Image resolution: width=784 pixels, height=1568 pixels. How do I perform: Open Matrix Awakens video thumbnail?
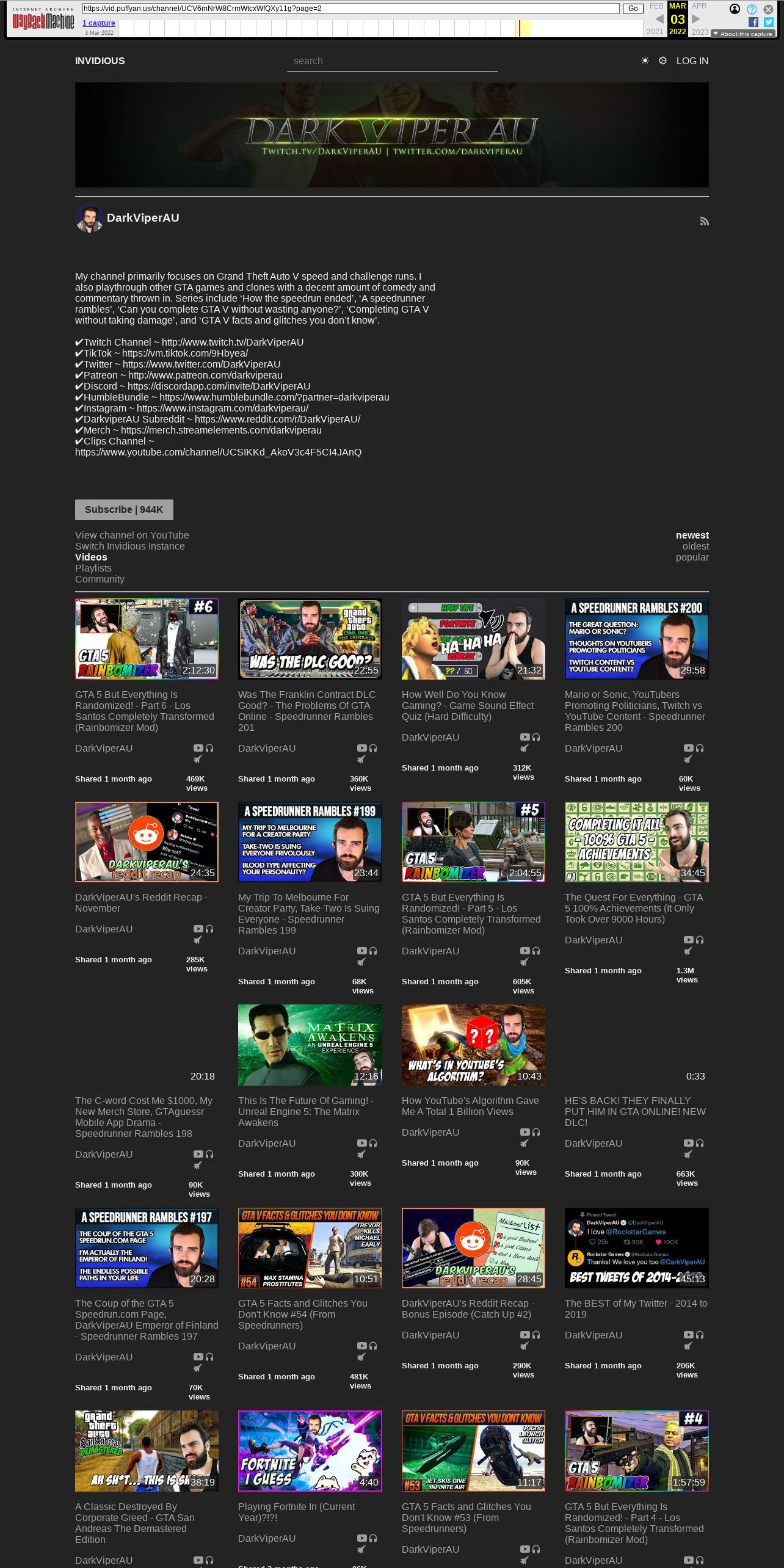[310, 1045]
